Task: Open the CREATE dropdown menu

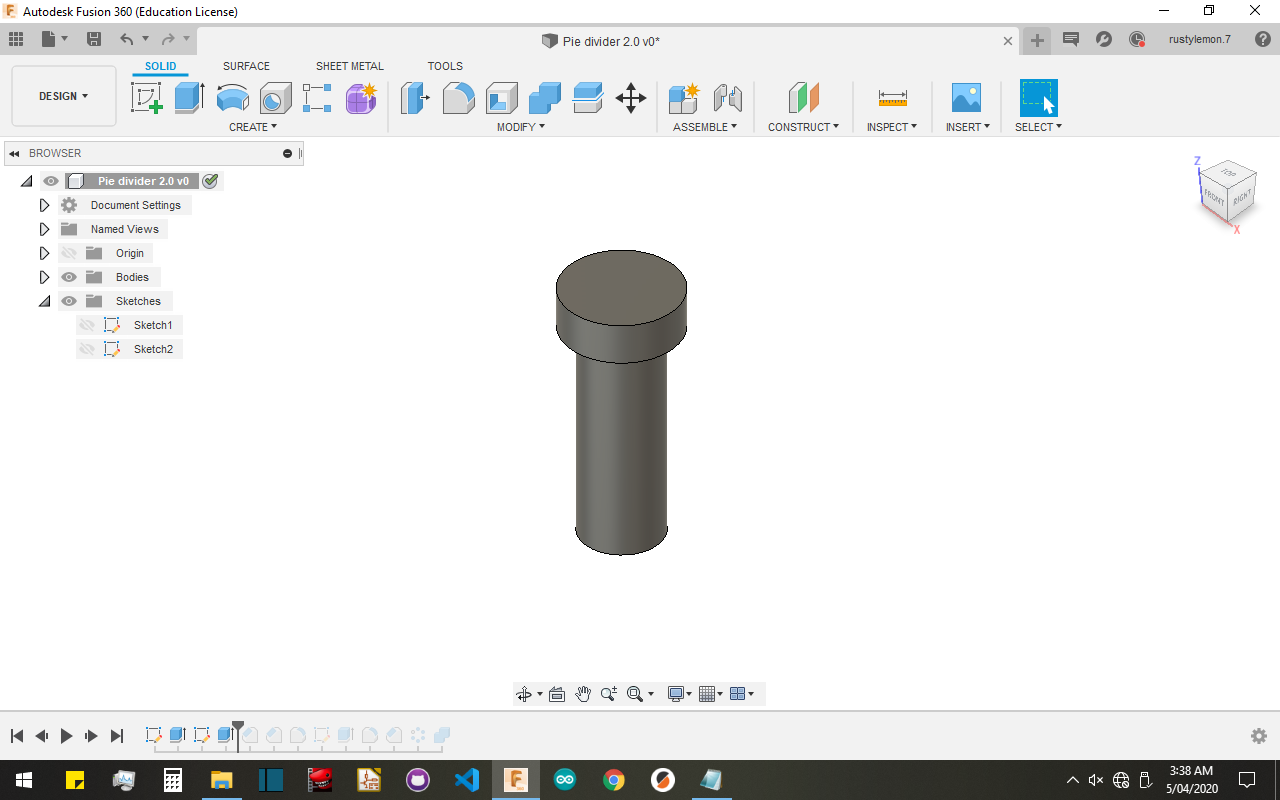Action: [253, 127]
